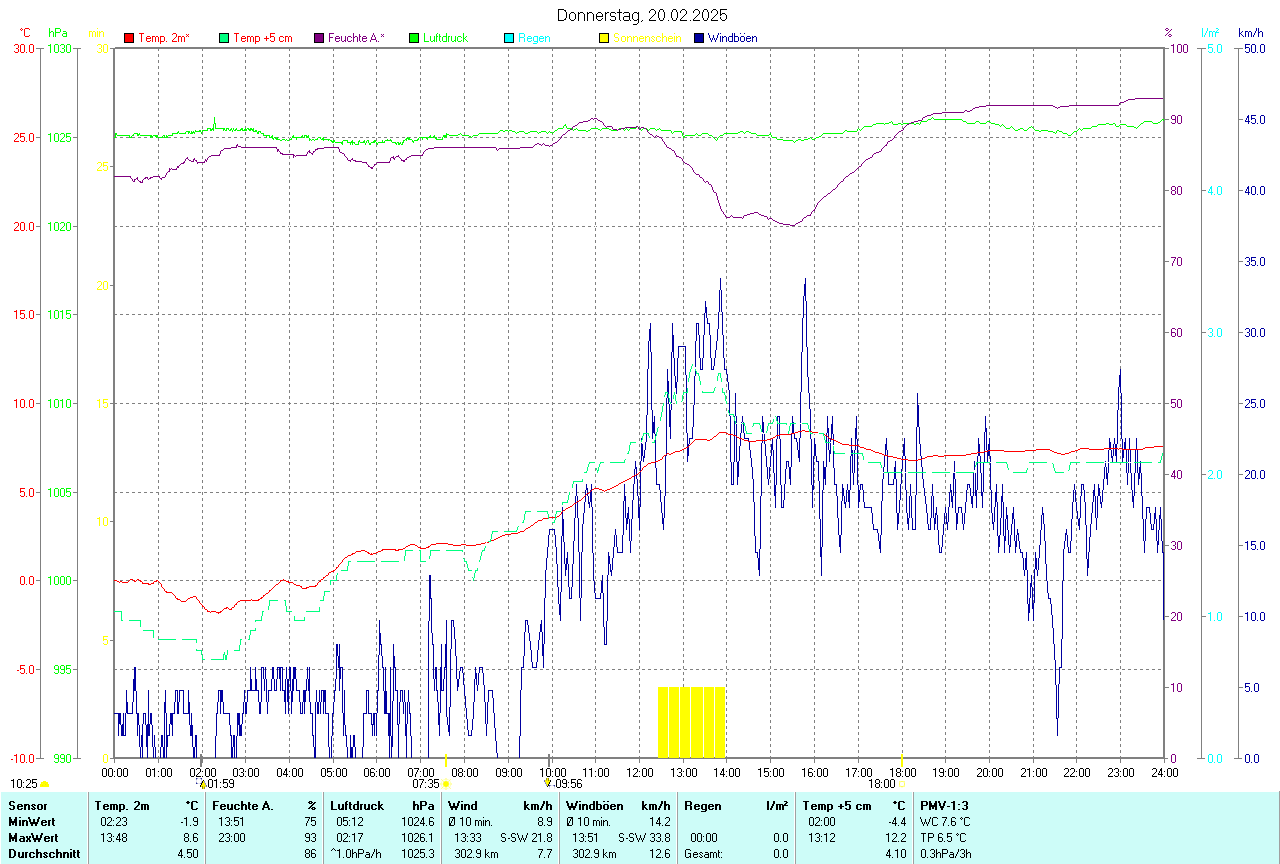Click the blue Windböen legend swatch
The height and width of the screenshot is (864, 1280).
pos(699,38)
